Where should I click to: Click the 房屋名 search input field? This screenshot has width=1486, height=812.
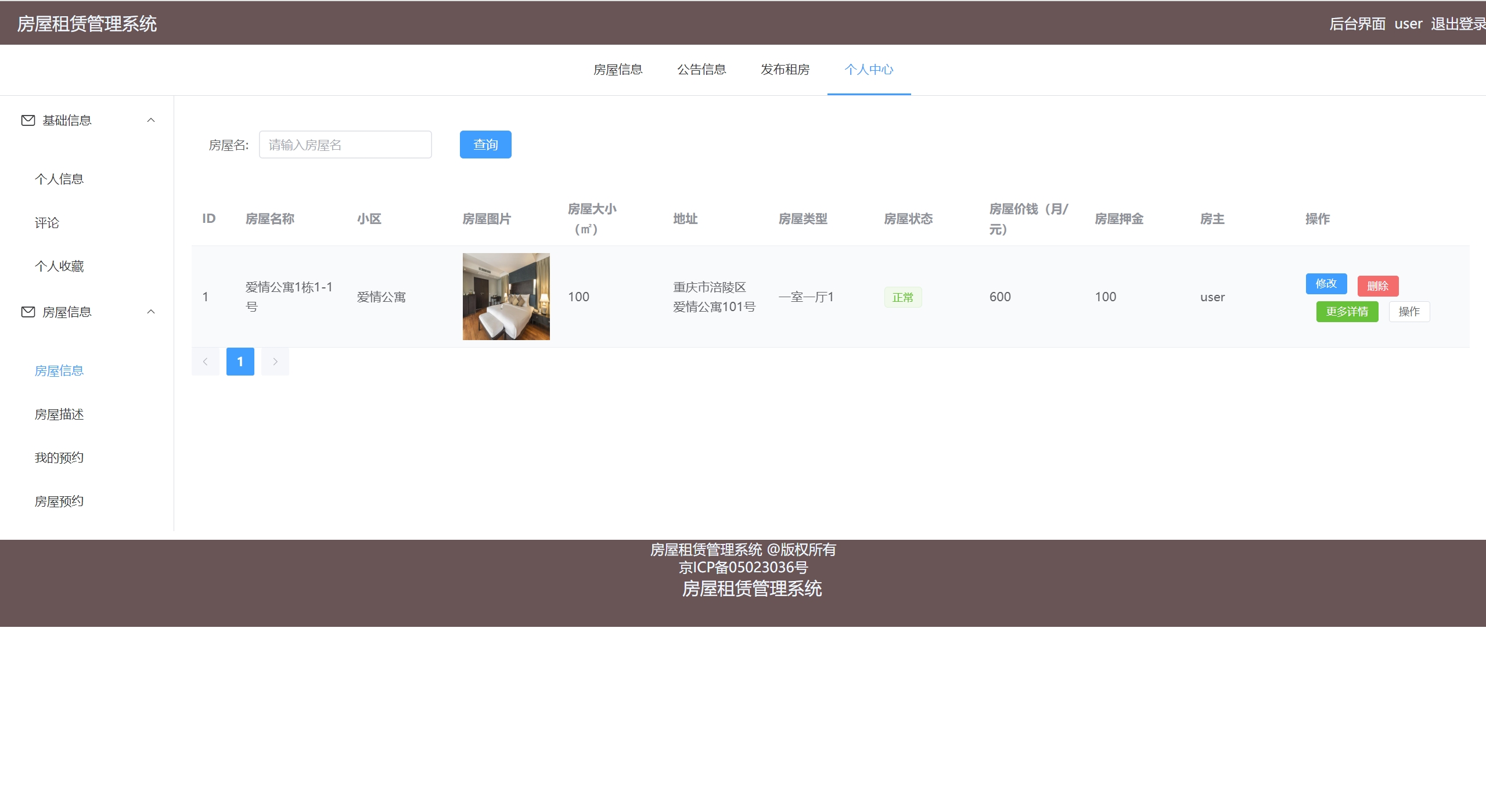click(x=345, y=145)
